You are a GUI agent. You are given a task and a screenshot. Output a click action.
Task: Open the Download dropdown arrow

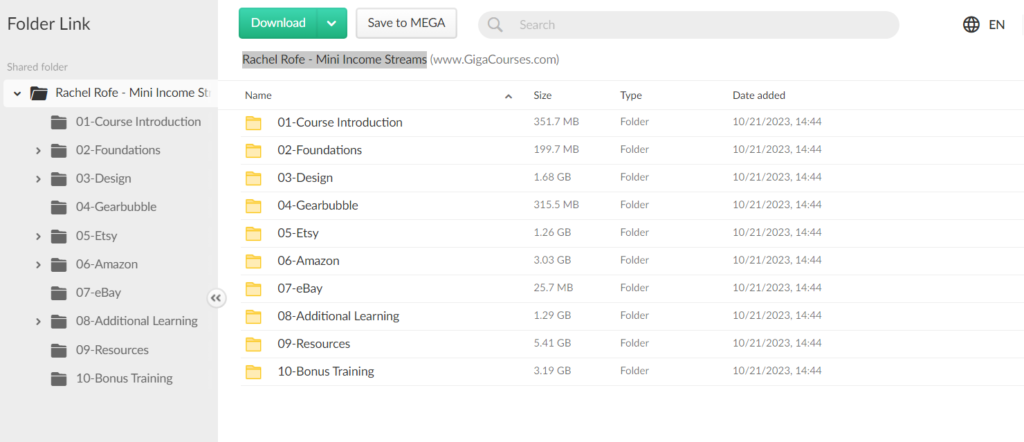pyautogui.click(x=332, y=23)
